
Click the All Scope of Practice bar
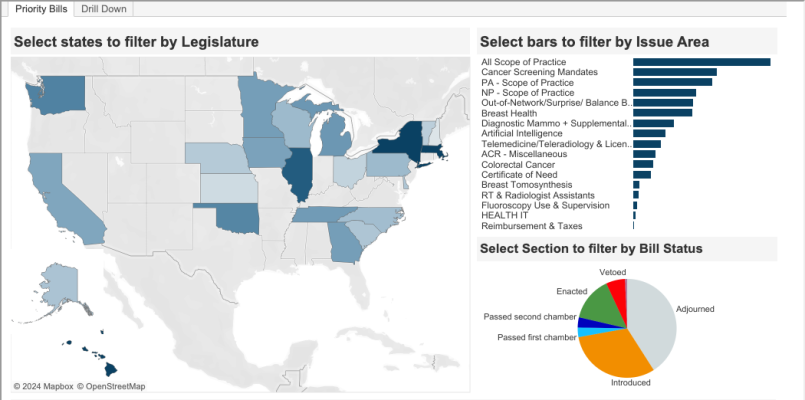click(x=701, y=62)
